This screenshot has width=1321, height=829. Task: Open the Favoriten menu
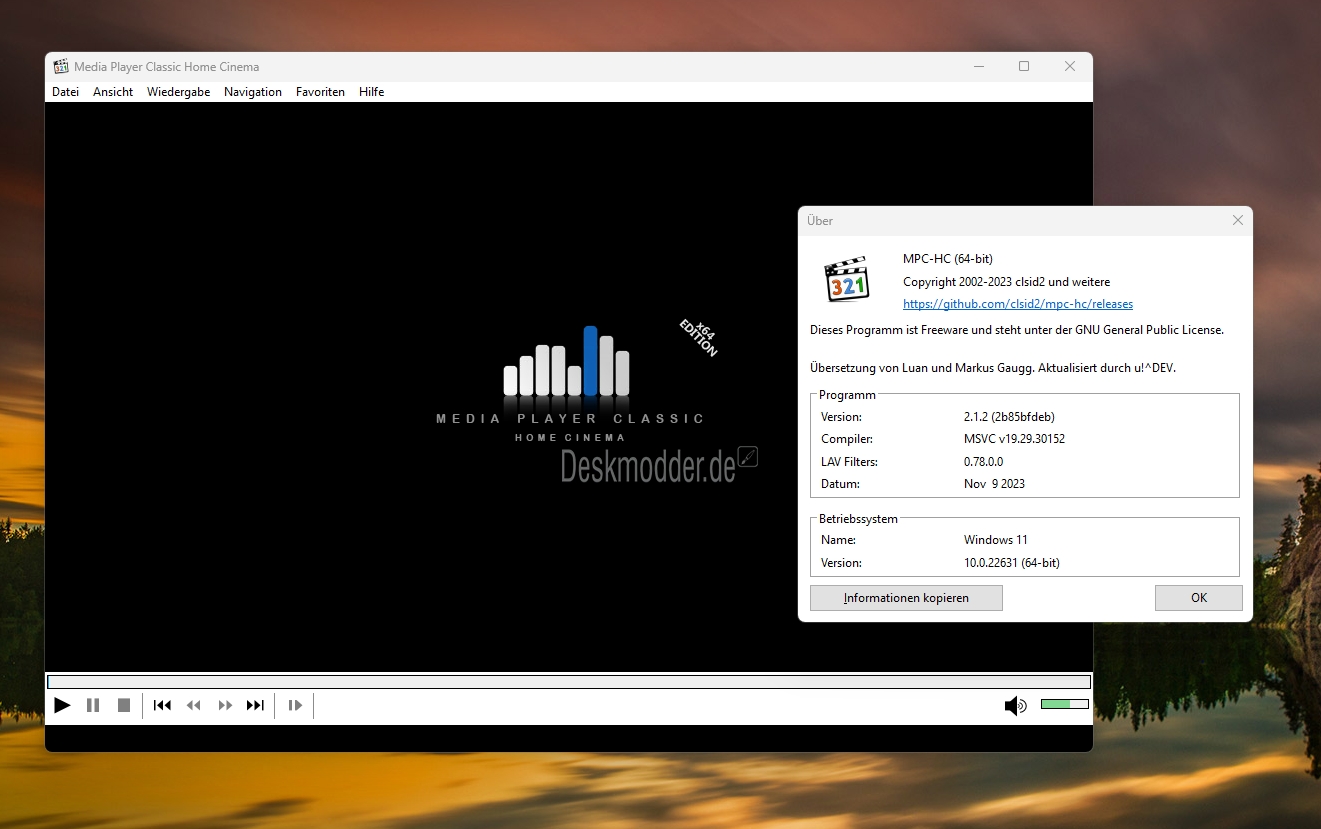(320, 91)
